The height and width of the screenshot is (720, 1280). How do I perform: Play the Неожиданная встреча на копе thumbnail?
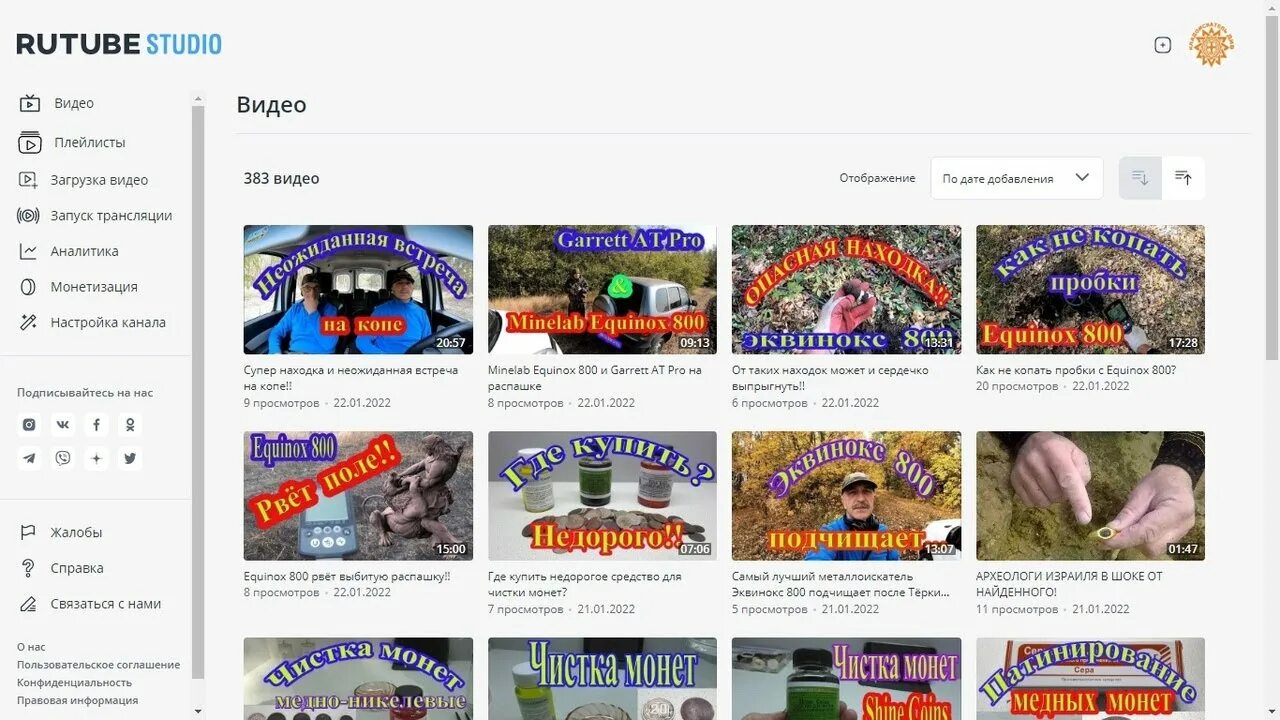pyautogui.click(x=358, y=289)
